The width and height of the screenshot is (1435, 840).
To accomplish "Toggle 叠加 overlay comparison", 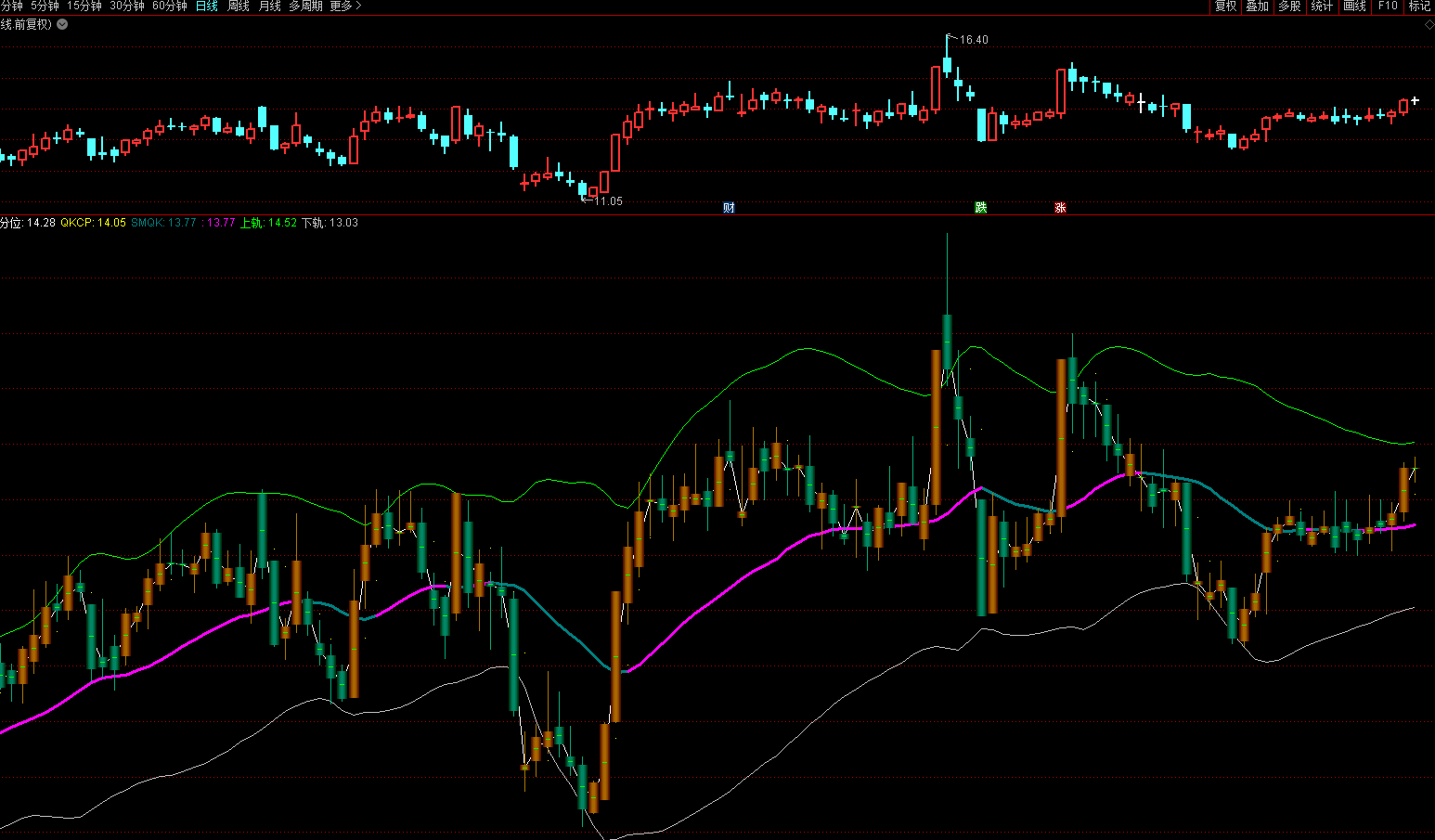I will (x=1257, y=6).
